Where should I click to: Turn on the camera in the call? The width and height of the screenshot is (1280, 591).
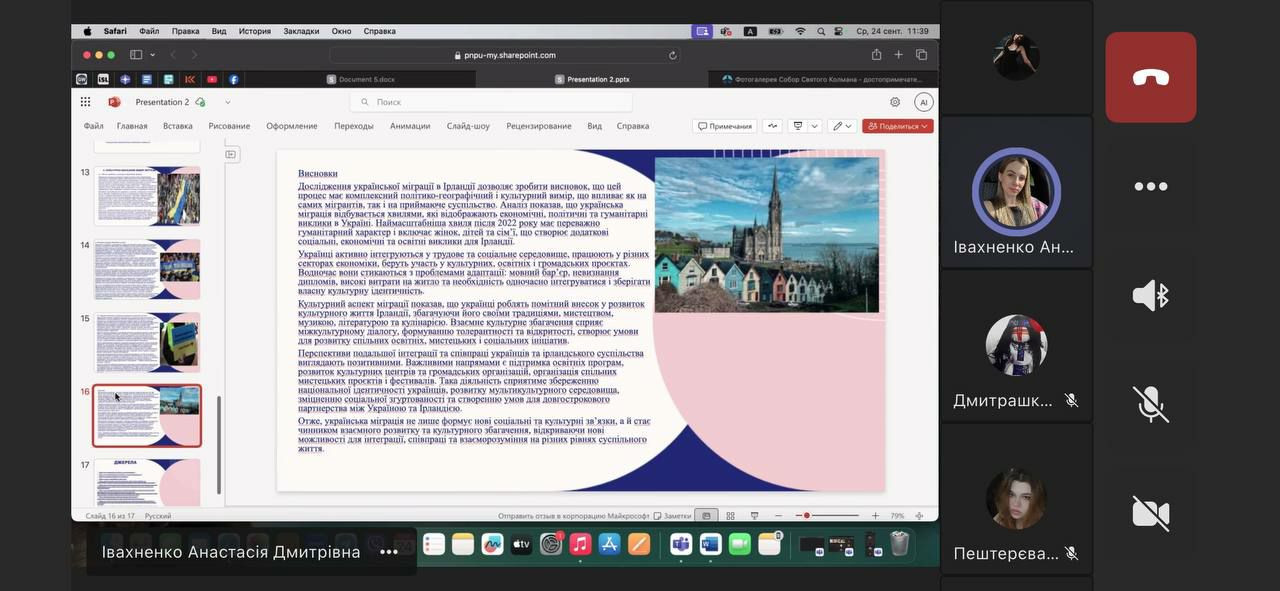click(1150, 513)
